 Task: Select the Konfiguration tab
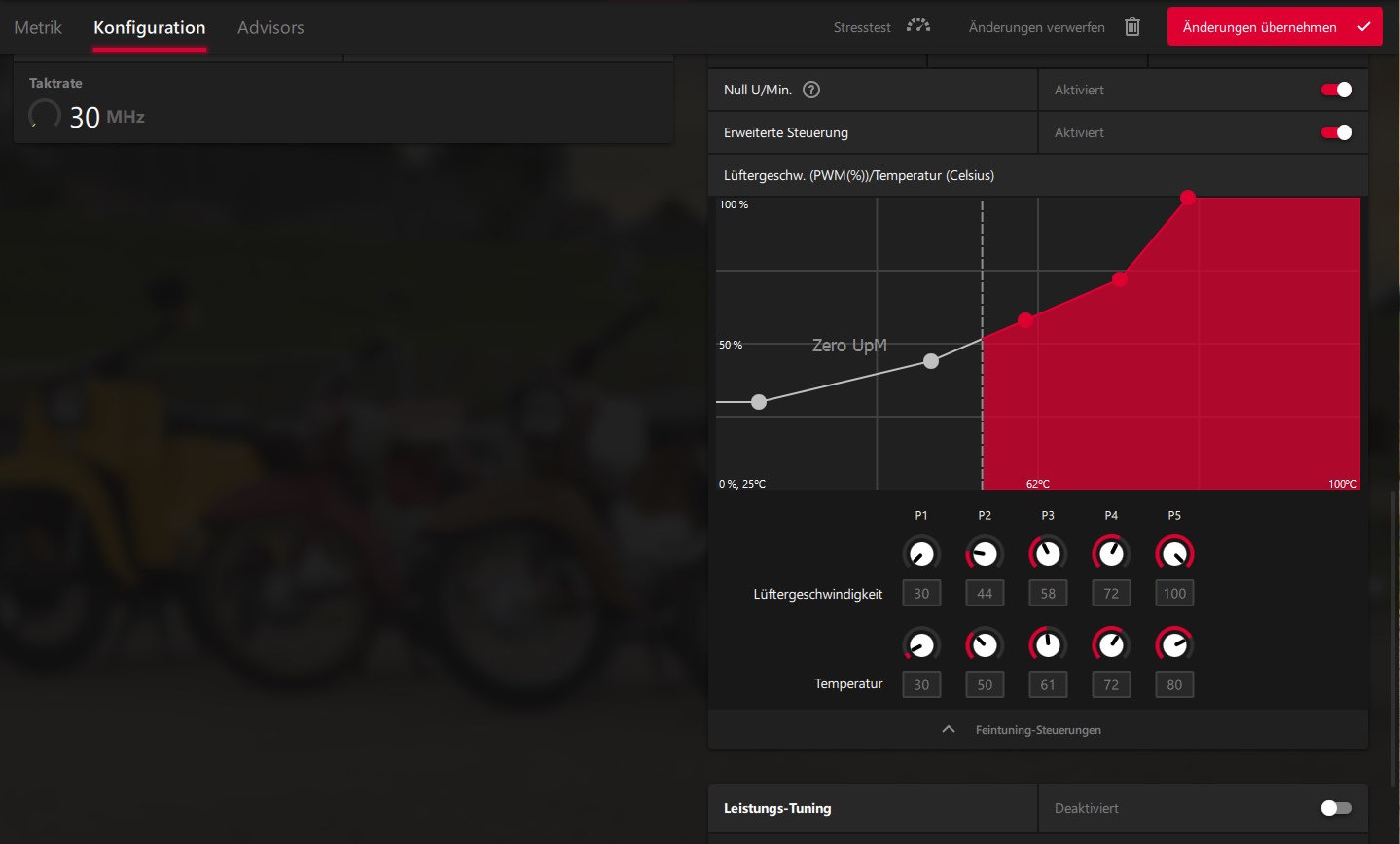150,27
